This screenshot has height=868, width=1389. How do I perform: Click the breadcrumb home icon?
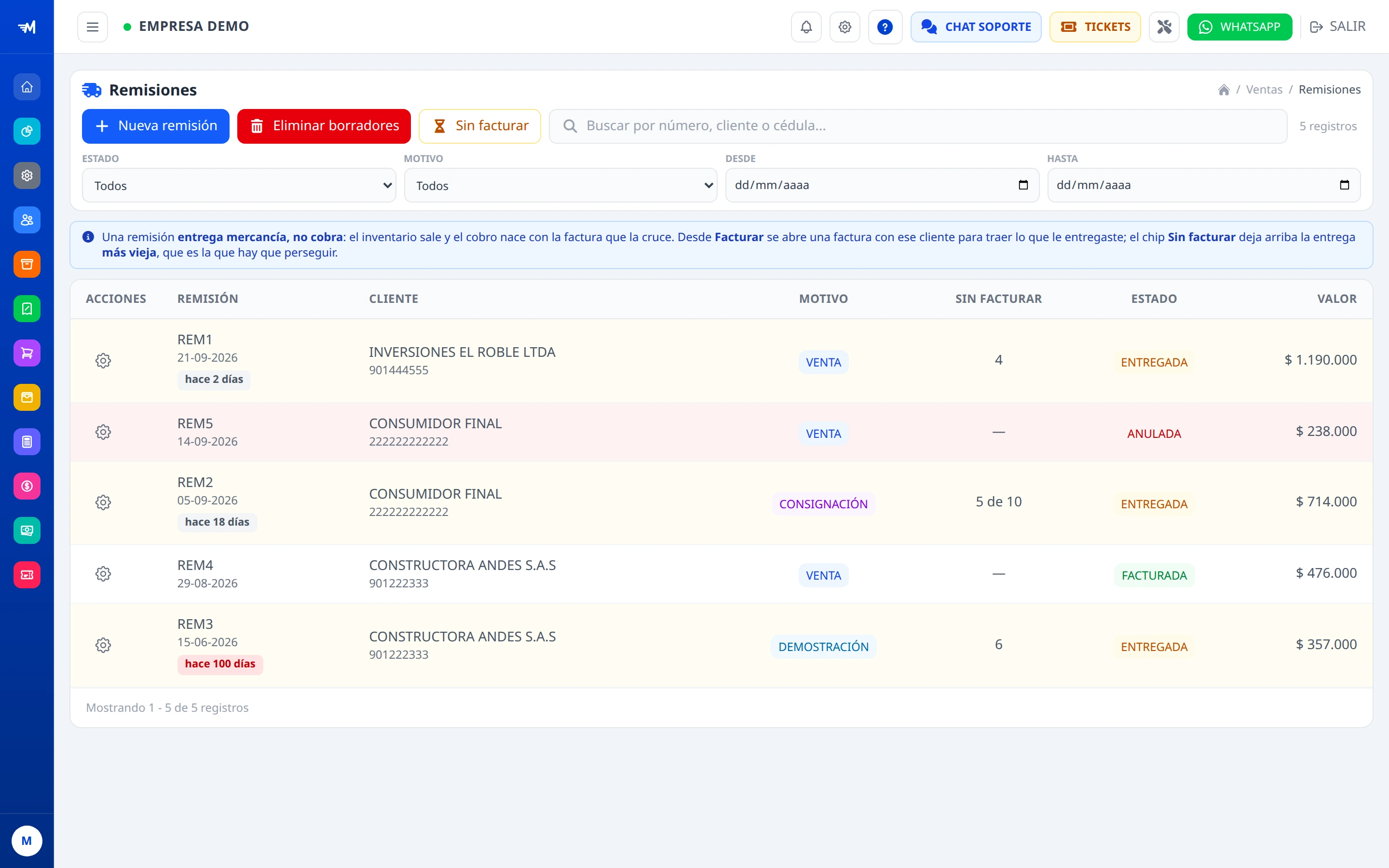pyautogui.click(x=1224, y=90)
